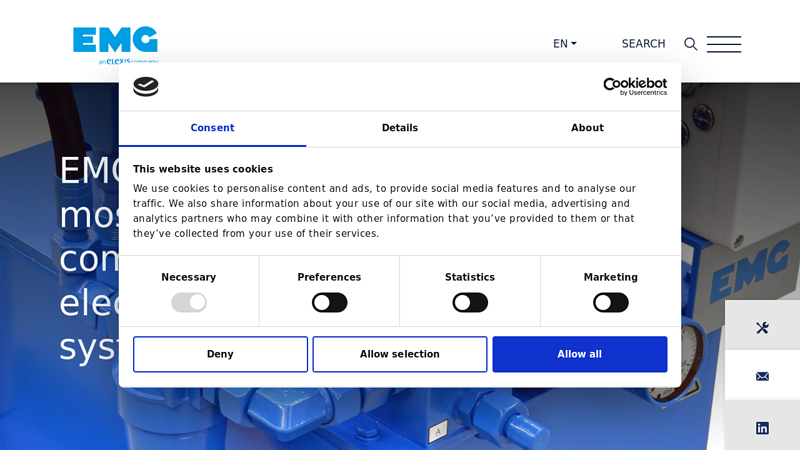Click the Usercentrics Cookiebot logo link

[635, 87]
